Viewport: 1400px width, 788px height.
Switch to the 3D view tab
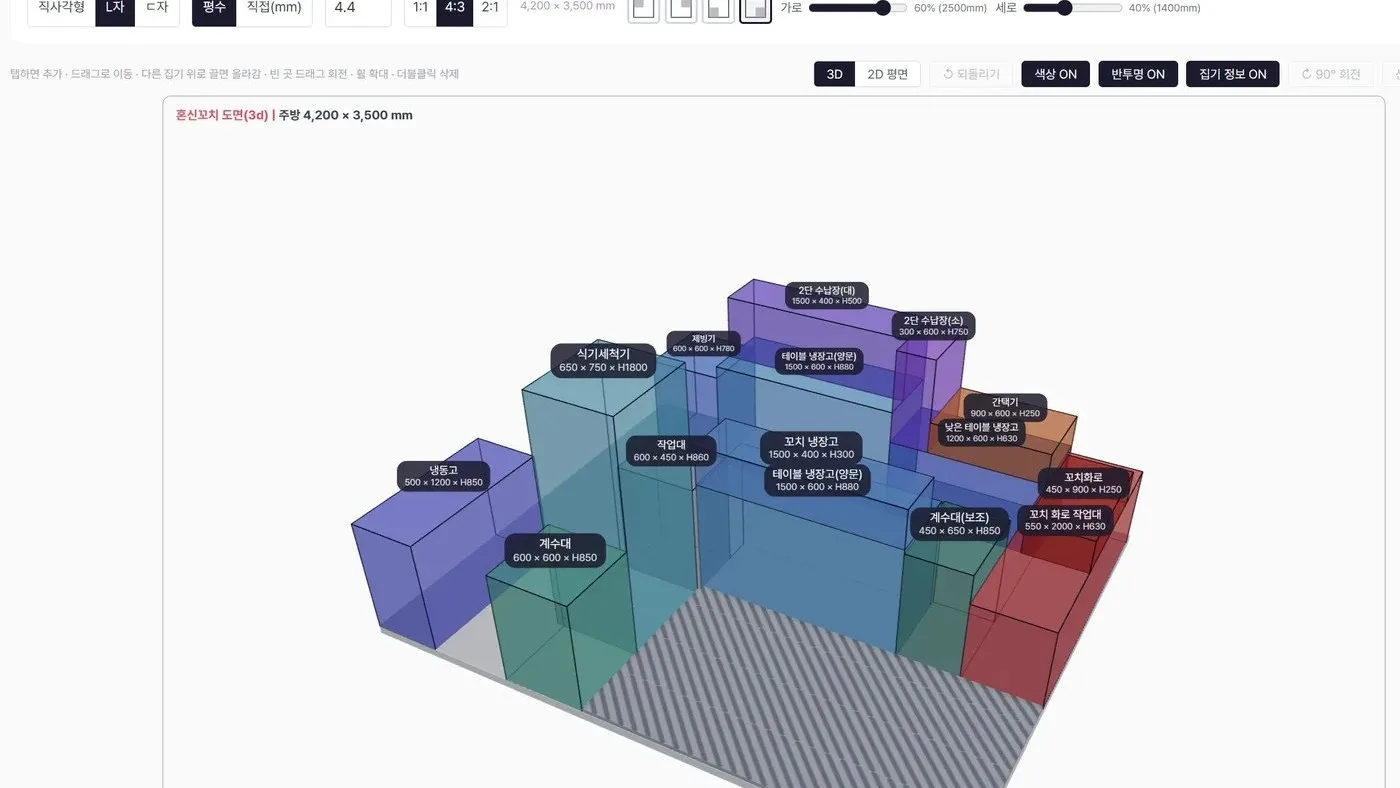point(834,74)
